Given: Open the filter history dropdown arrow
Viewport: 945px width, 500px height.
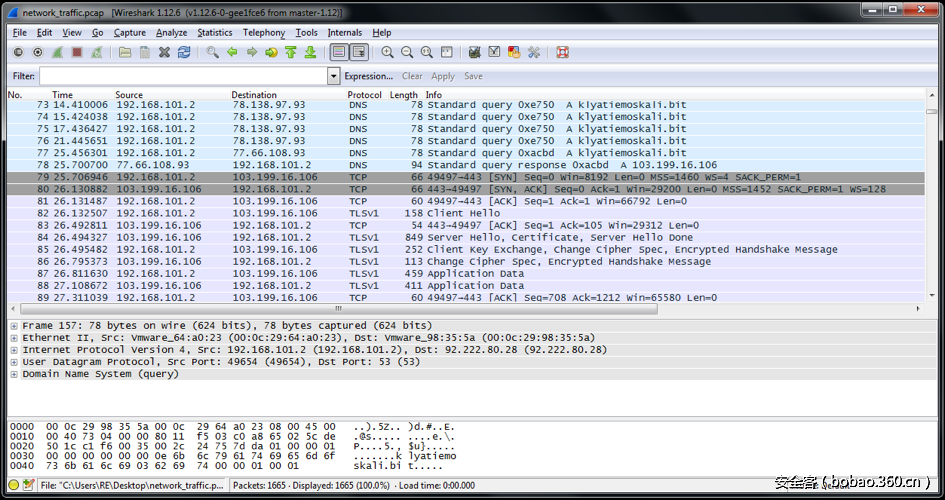Looking at the screenshot, I should coord(334,76).
